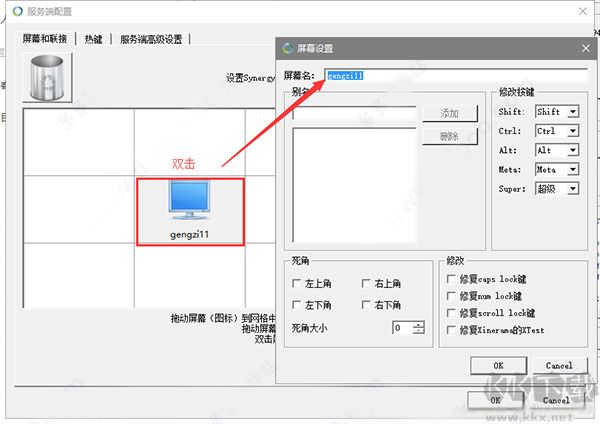The image size is (600, 424).
Task: Open the 服务端高级设置 tab
Action: point(151,39)
